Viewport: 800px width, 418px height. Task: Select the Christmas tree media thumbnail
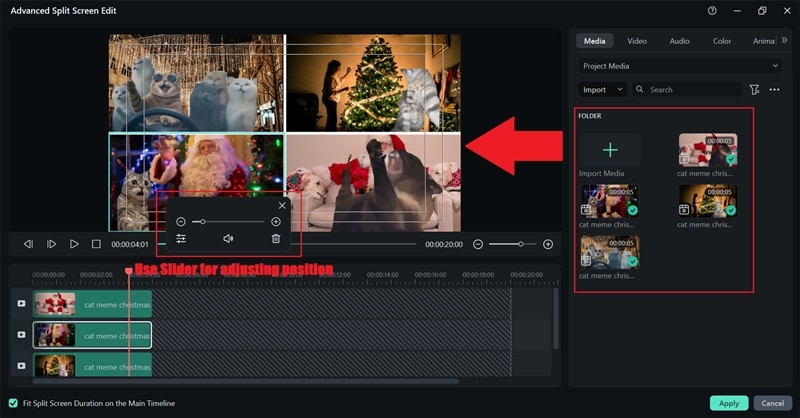tap(708, 201)
